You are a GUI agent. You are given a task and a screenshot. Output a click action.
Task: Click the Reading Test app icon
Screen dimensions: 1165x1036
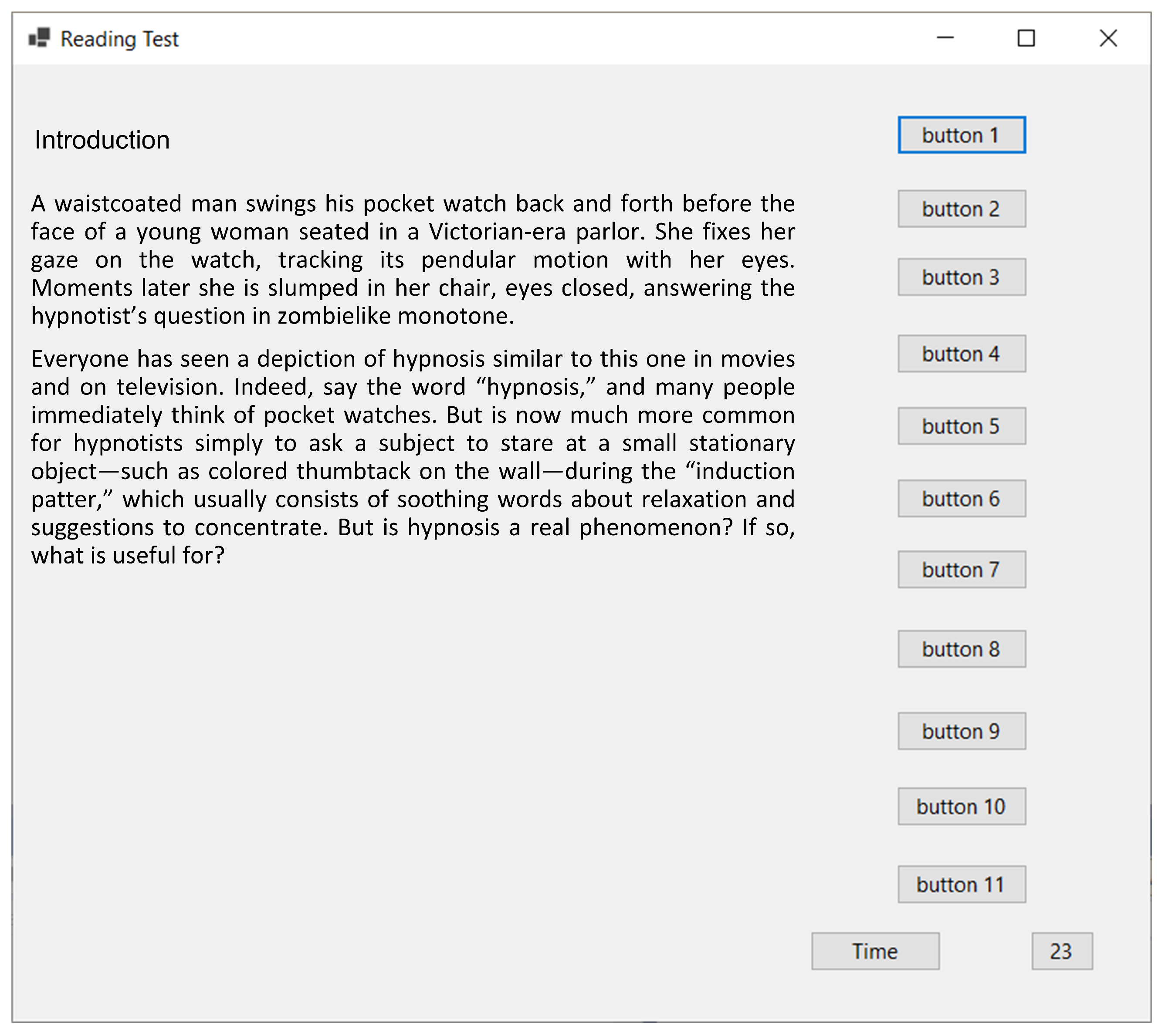pyautogui.click(x=39, y=38)
